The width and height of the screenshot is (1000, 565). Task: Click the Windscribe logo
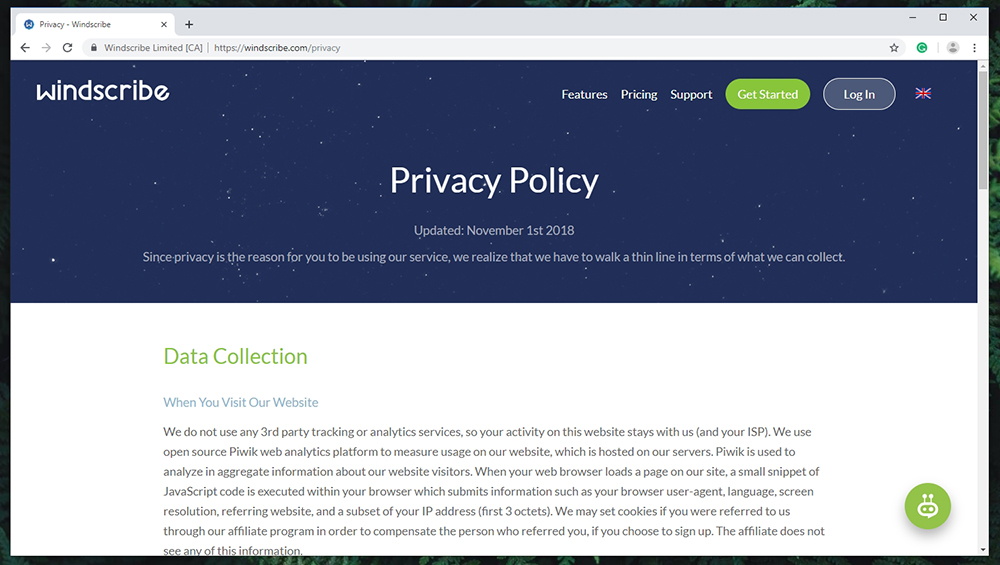(x=103, y=91)
